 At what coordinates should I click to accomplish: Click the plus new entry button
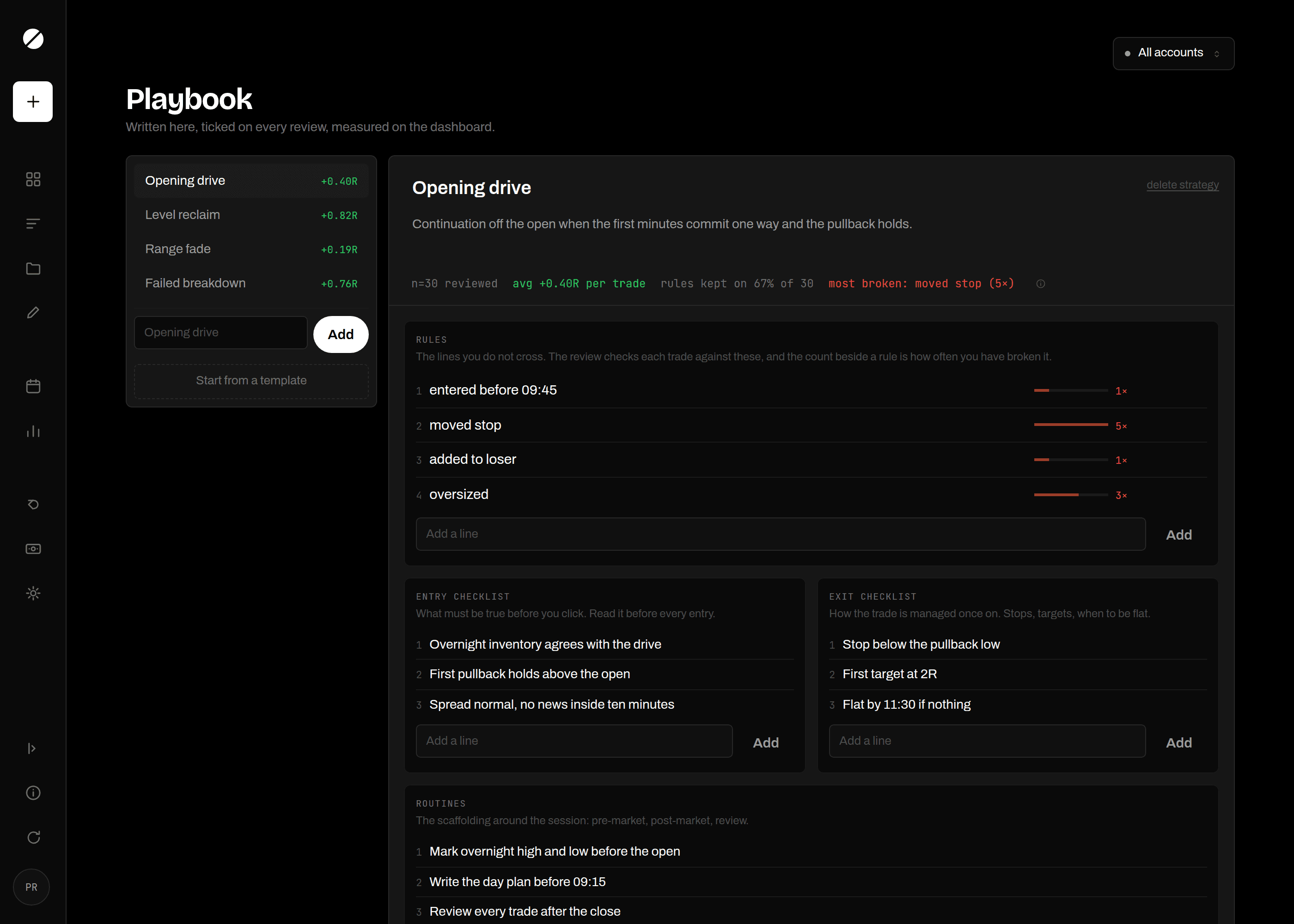pos(33,101)
